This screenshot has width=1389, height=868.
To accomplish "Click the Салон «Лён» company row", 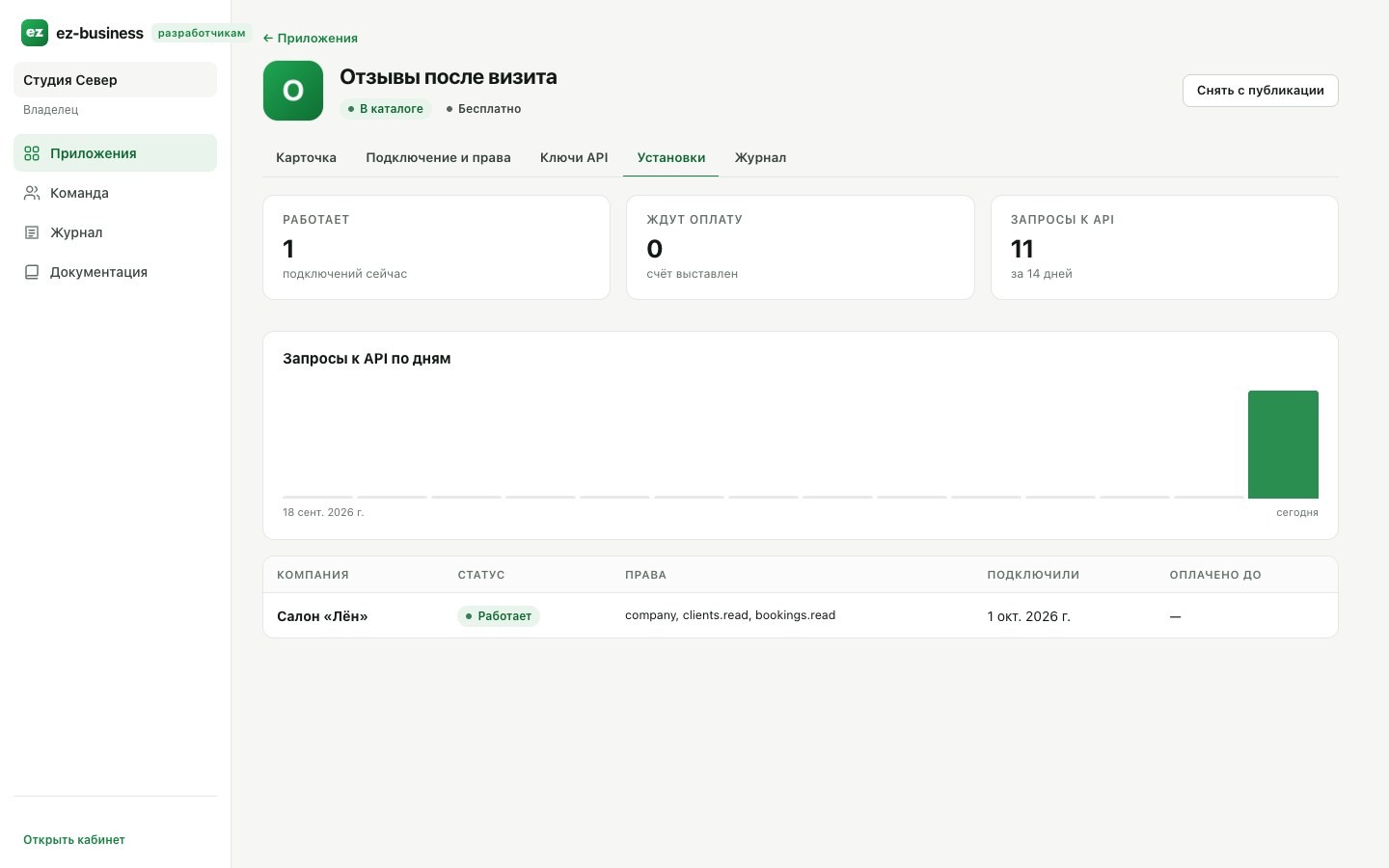I will 801,616.
